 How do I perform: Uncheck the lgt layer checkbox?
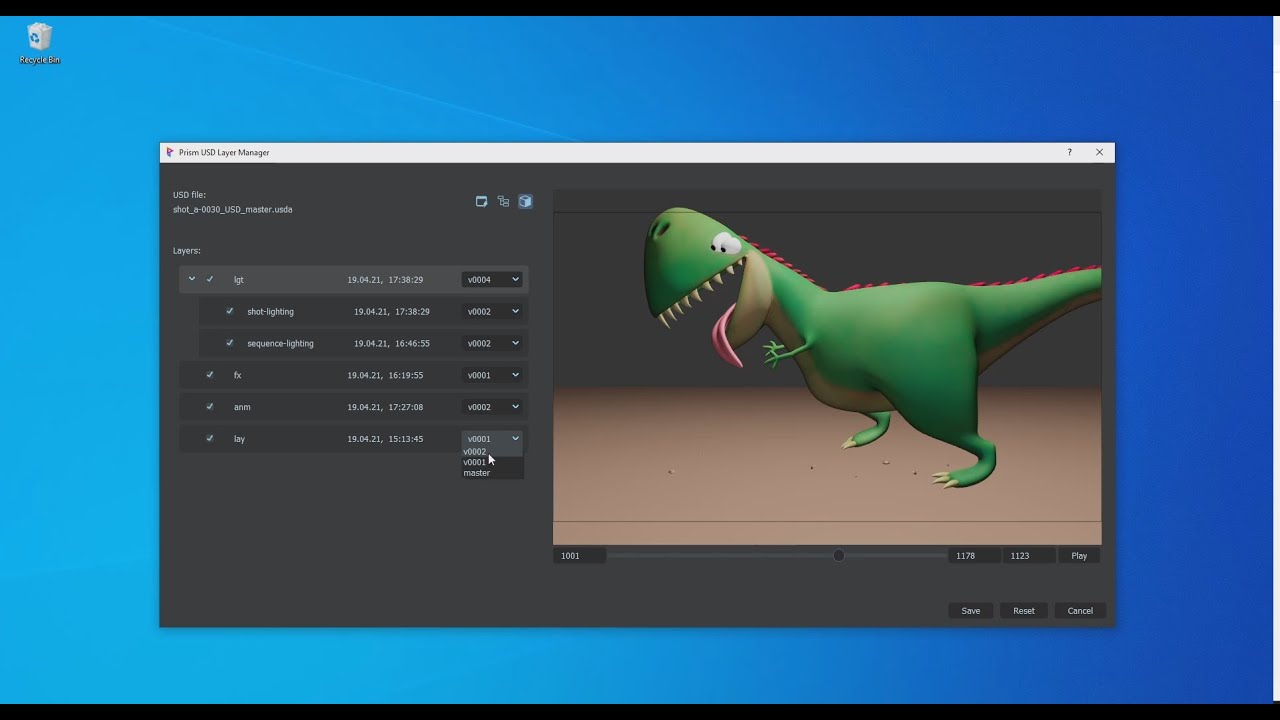(x=210, y=279)
